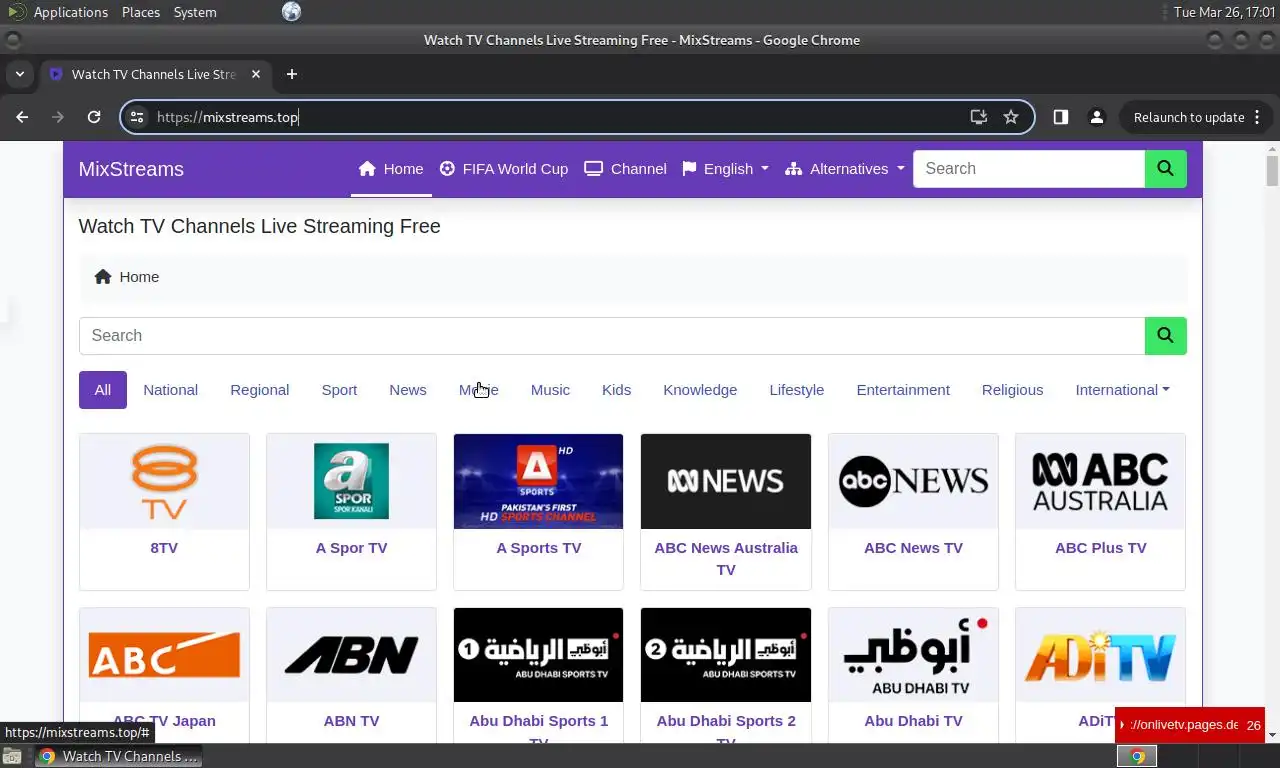
Task: Click the browser back arrow
Action: pos(22,117)
